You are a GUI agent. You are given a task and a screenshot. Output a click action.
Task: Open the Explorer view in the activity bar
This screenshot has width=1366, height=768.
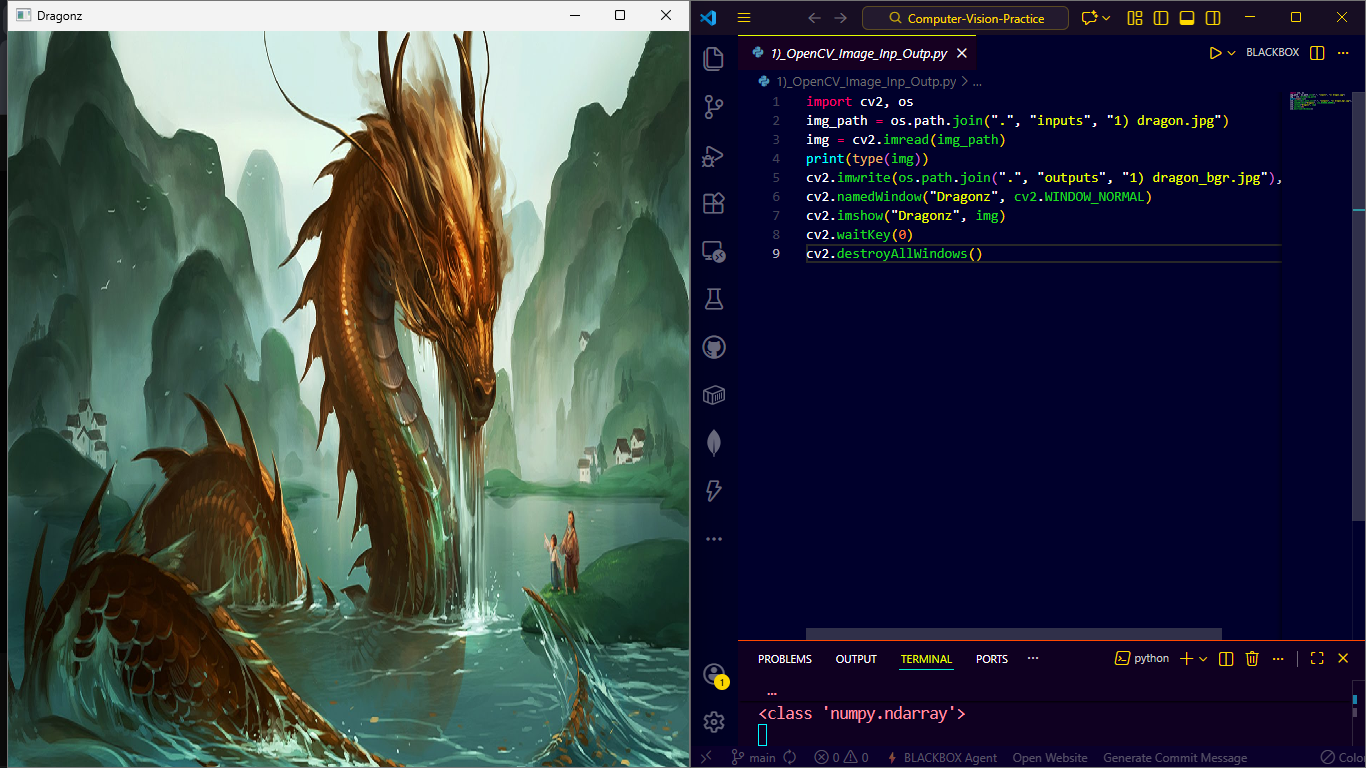713,59
